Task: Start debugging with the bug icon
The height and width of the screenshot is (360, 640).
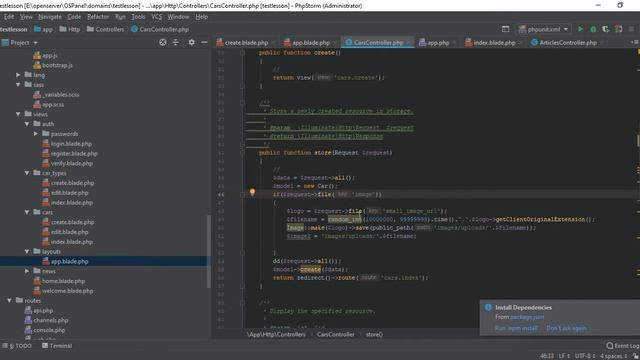Action: 593,29
